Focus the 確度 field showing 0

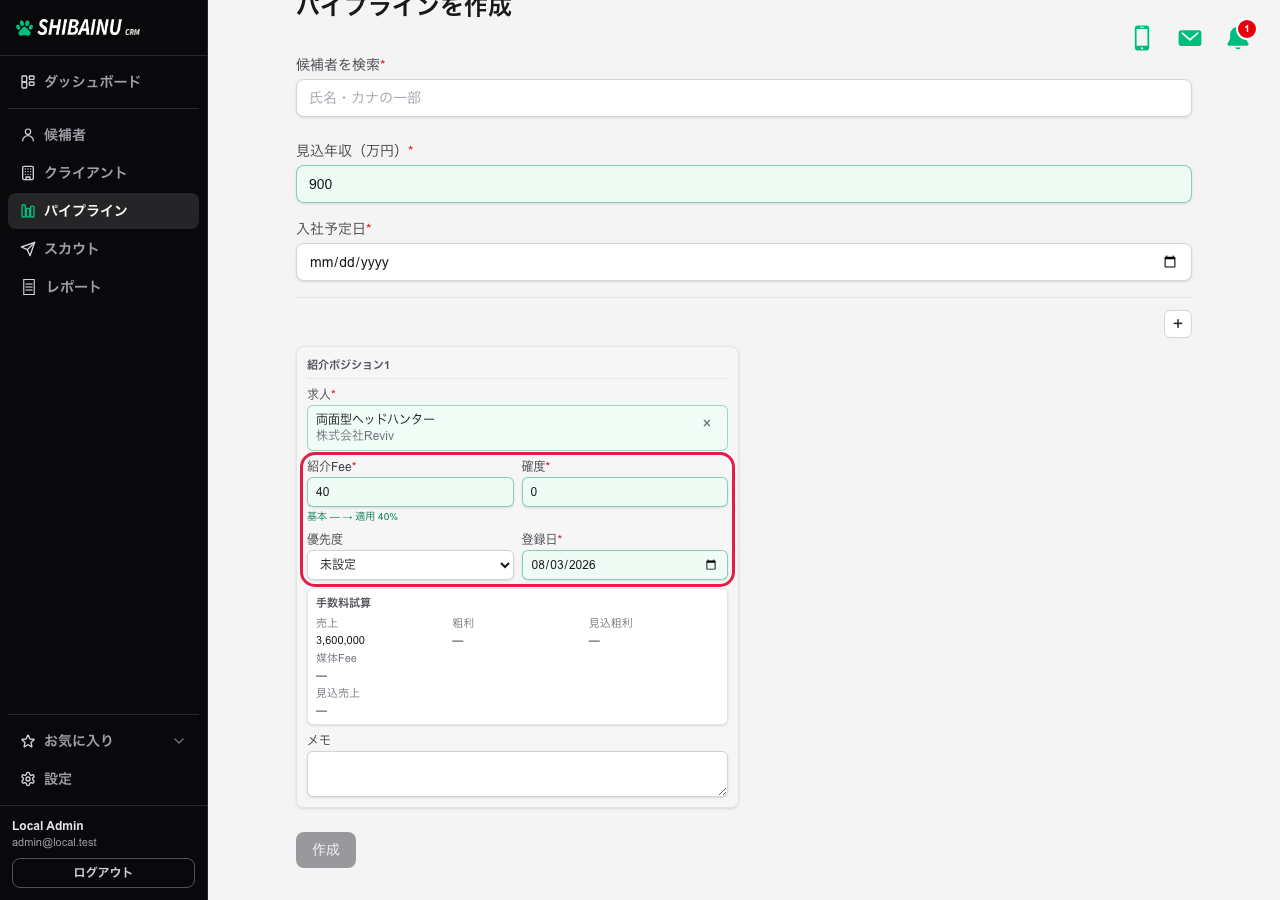625,492
